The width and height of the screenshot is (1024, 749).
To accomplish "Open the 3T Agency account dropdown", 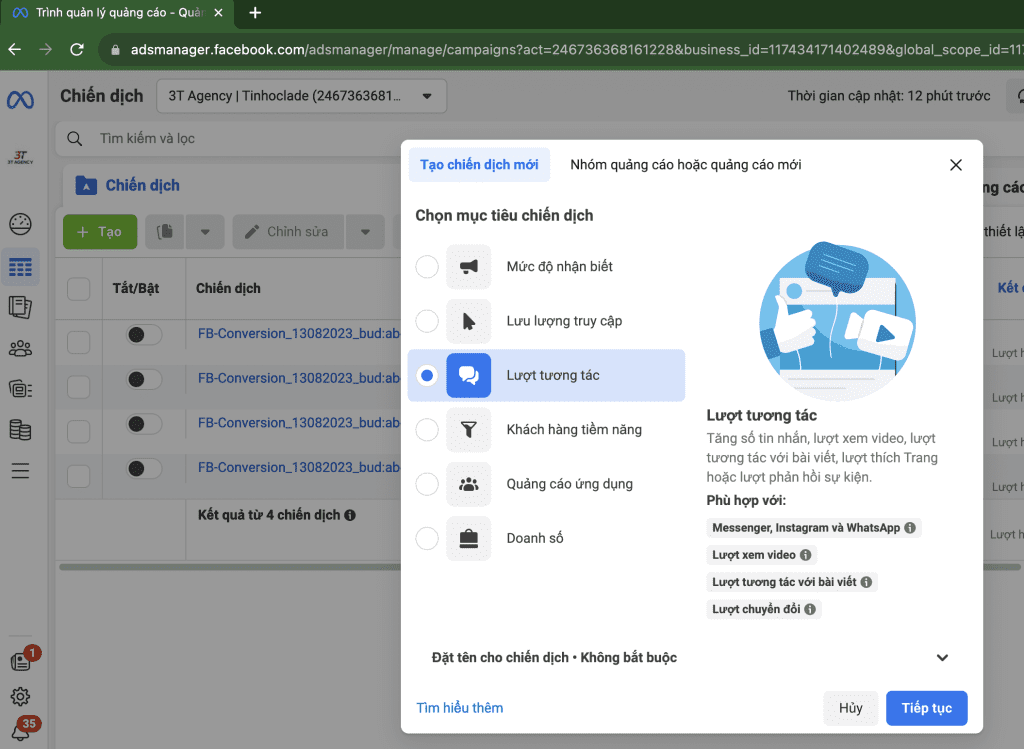I will [x=302, y=96].
